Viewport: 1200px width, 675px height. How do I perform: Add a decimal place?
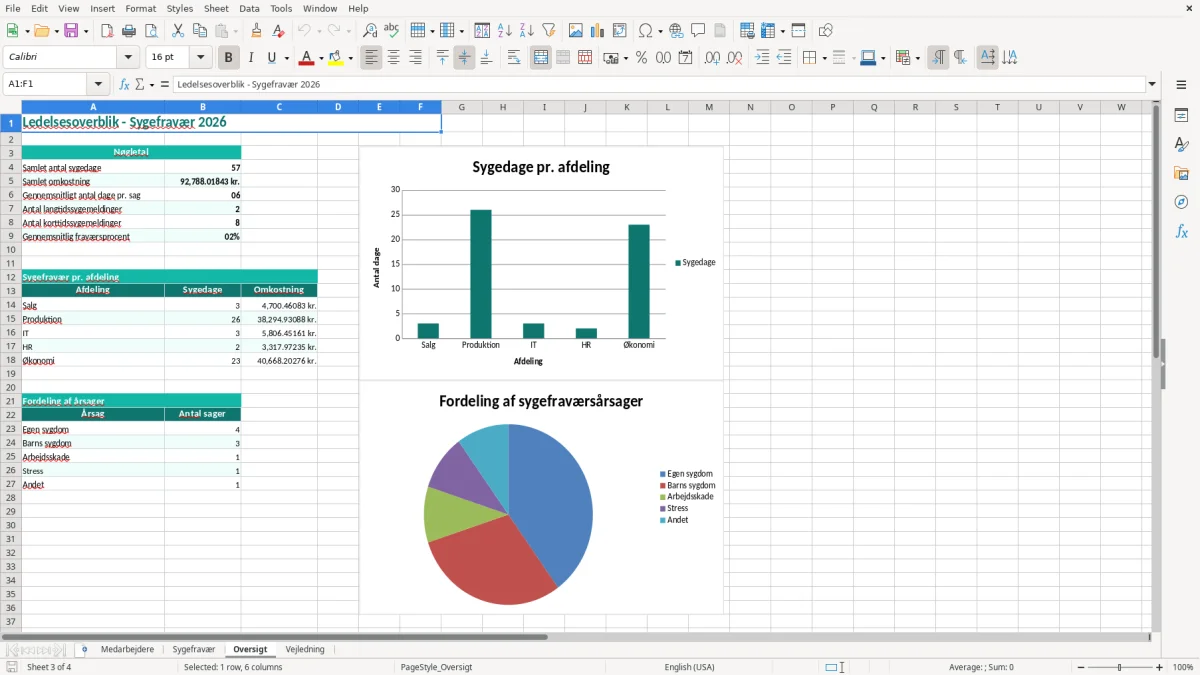coord(712,58)
